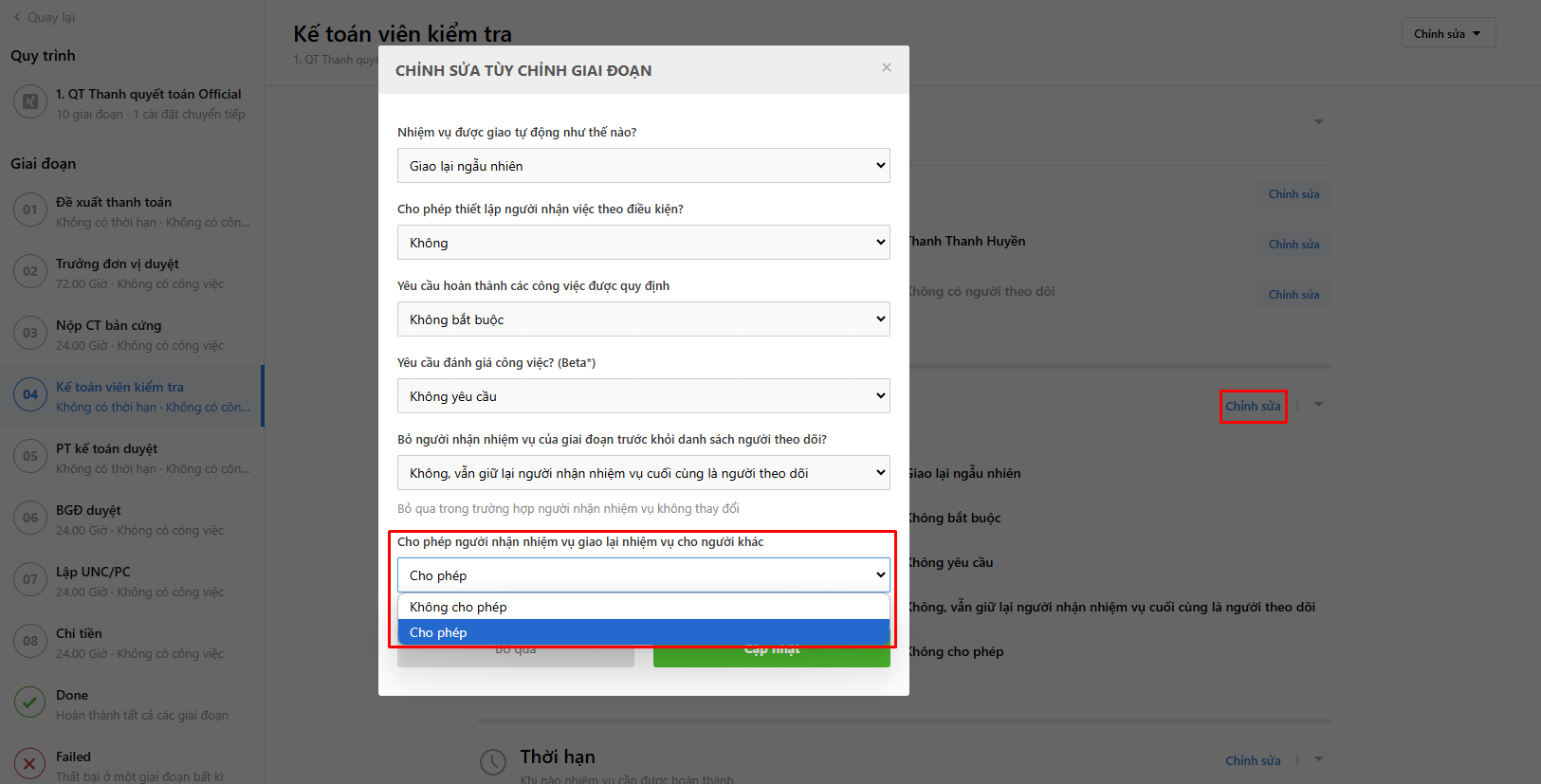1541x784 pixels.
Task: Click stage number 08 circle icon
Action: (x=30, y=641)
